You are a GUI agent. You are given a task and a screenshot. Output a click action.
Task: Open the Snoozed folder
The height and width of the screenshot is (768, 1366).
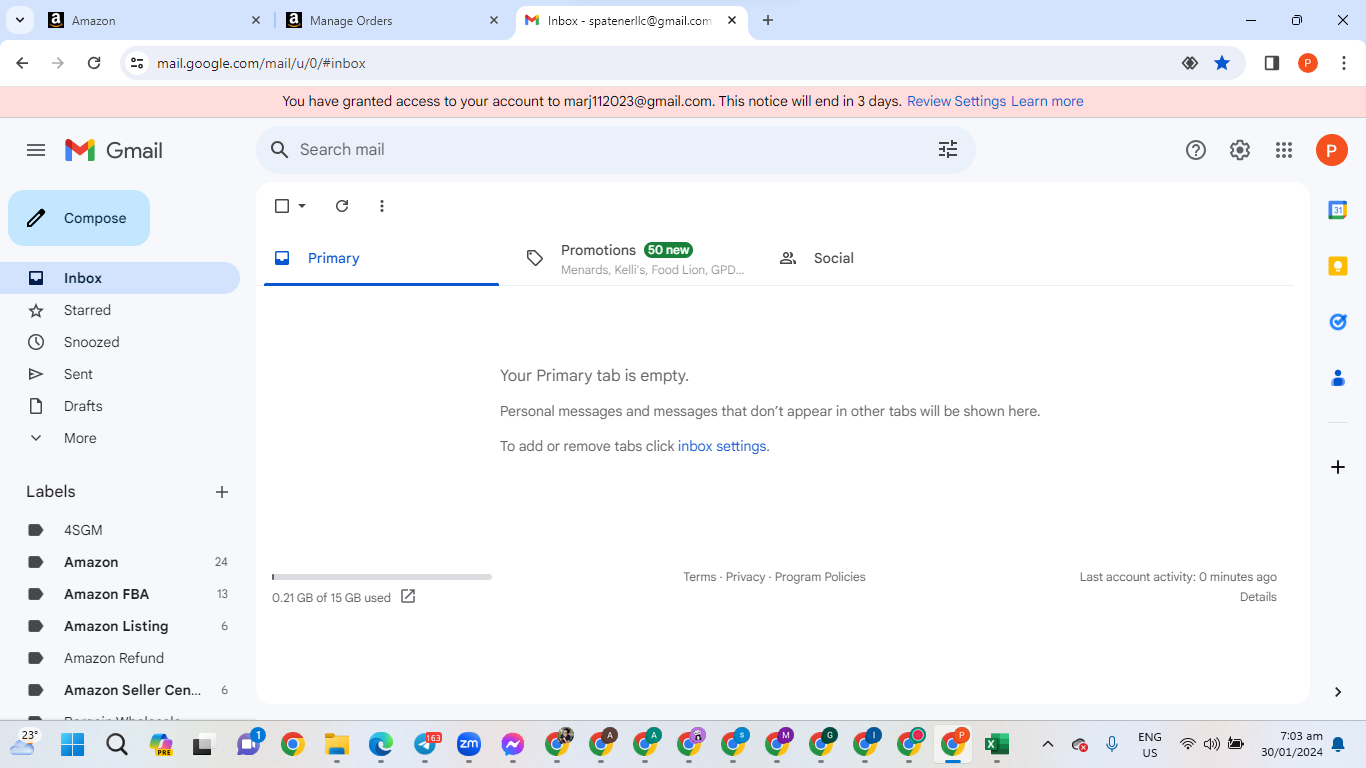120,342
